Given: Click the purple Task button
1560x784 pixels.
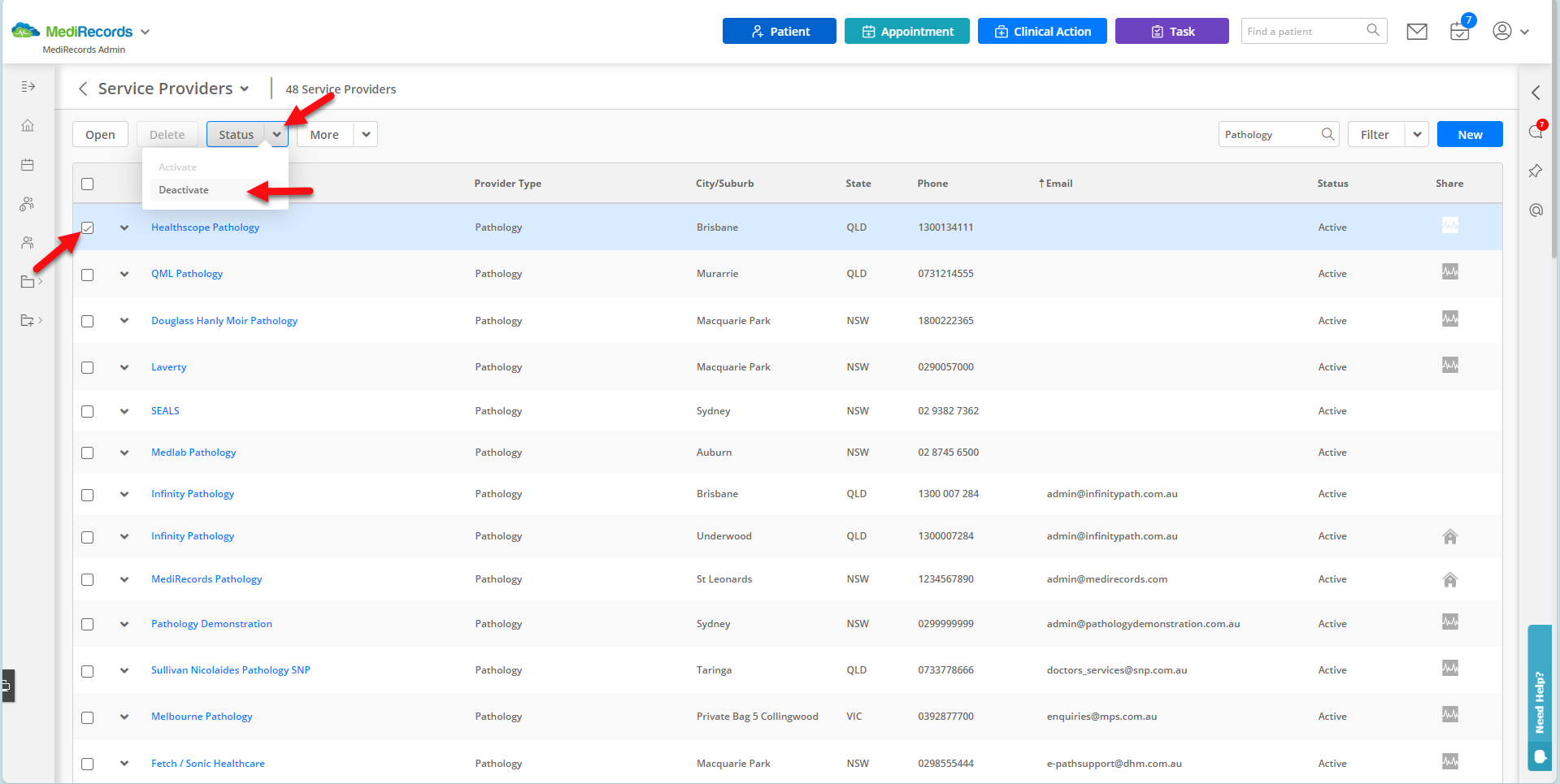Looking at the screenshot, I should point(1171,31).
